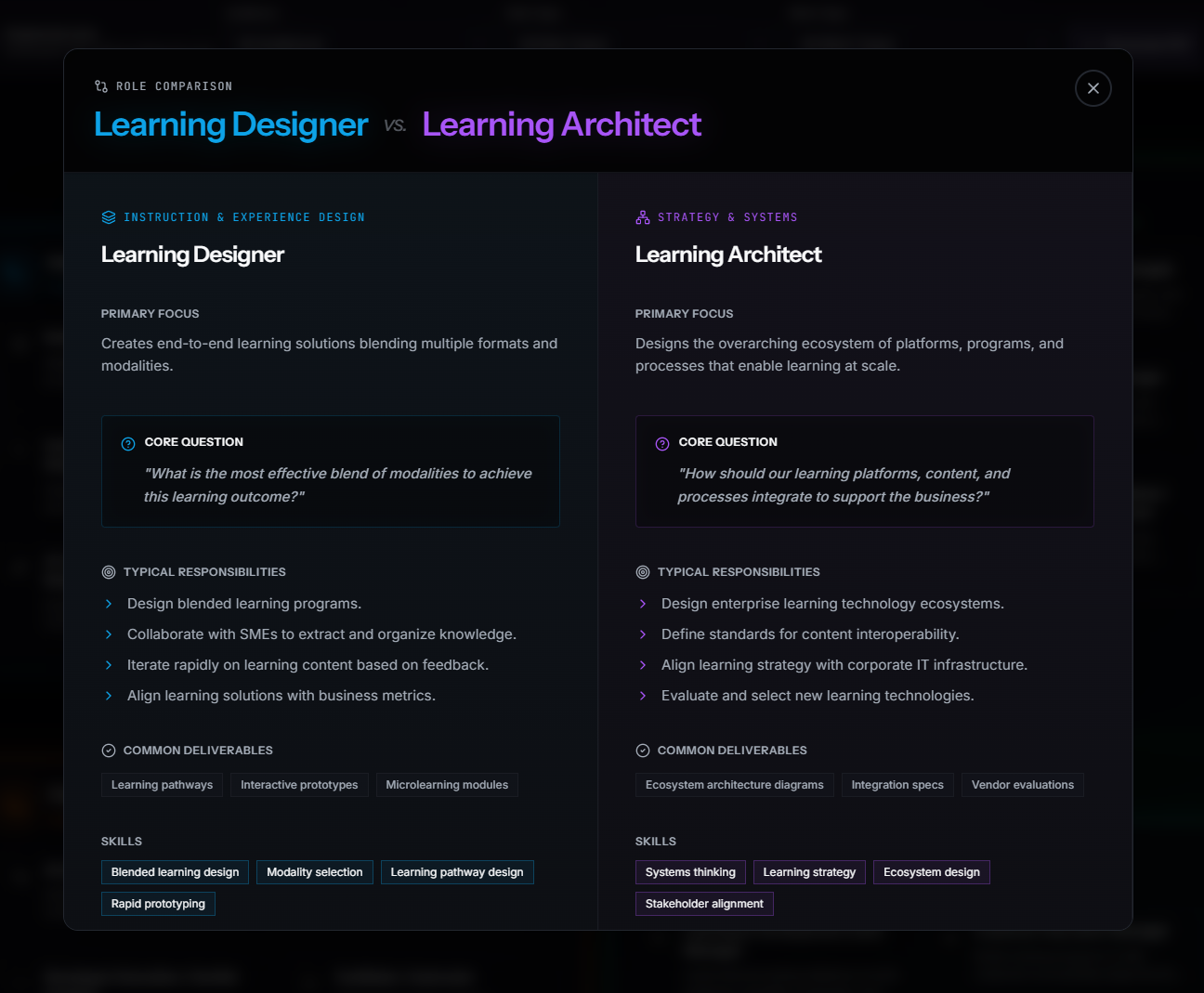Select the Microlearning modules deliverable tag
1204x993 pixels.
pyautogui.click(x=447, y=785)
